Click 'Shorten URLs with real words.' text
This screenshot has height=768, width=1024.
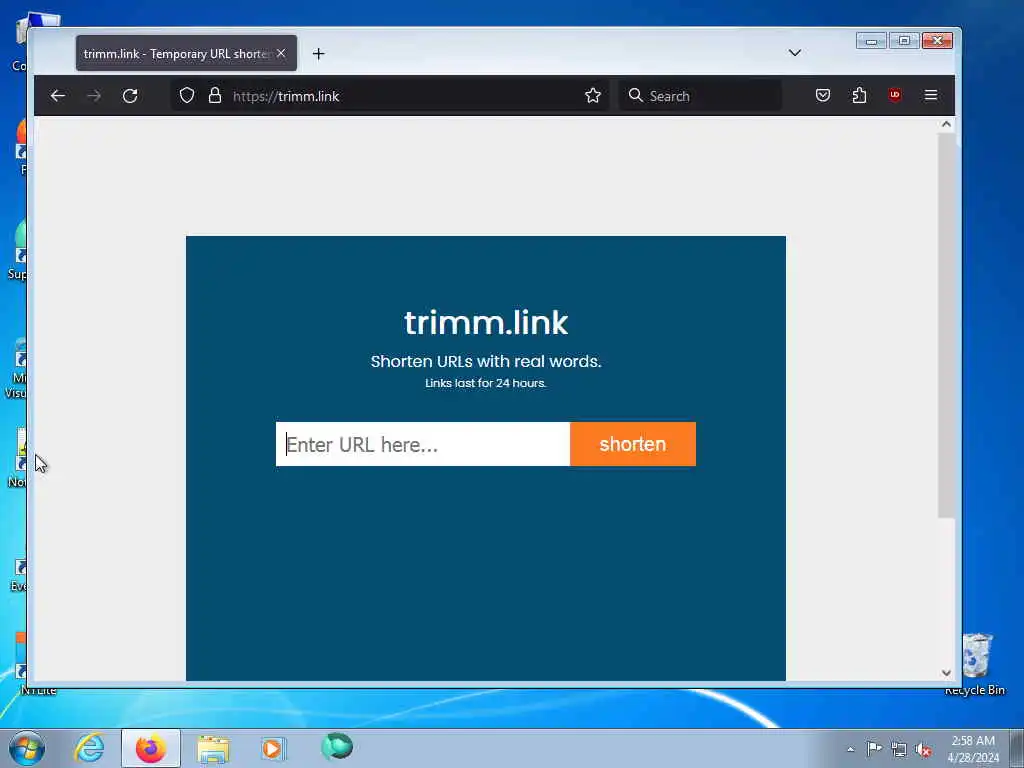click(486, 361)
